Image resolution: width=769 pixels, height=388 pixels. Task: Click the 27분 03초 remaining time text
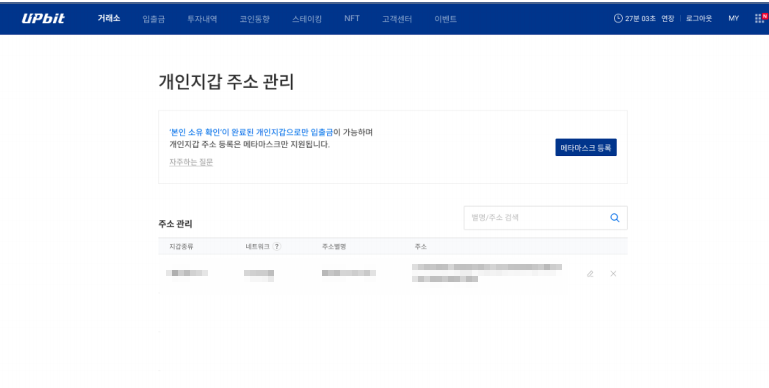640,19
